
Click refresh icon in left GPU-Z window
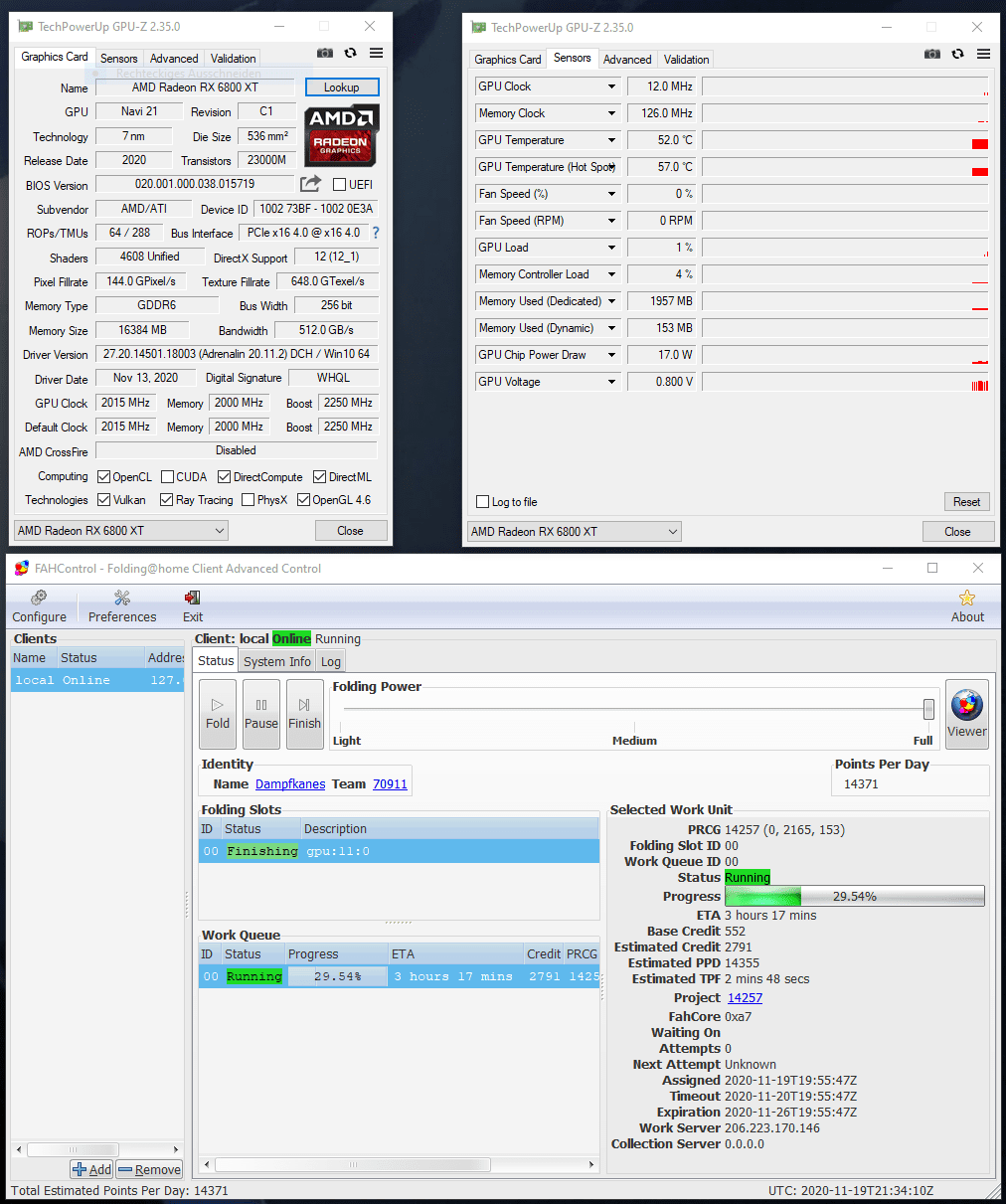(351, 53)
